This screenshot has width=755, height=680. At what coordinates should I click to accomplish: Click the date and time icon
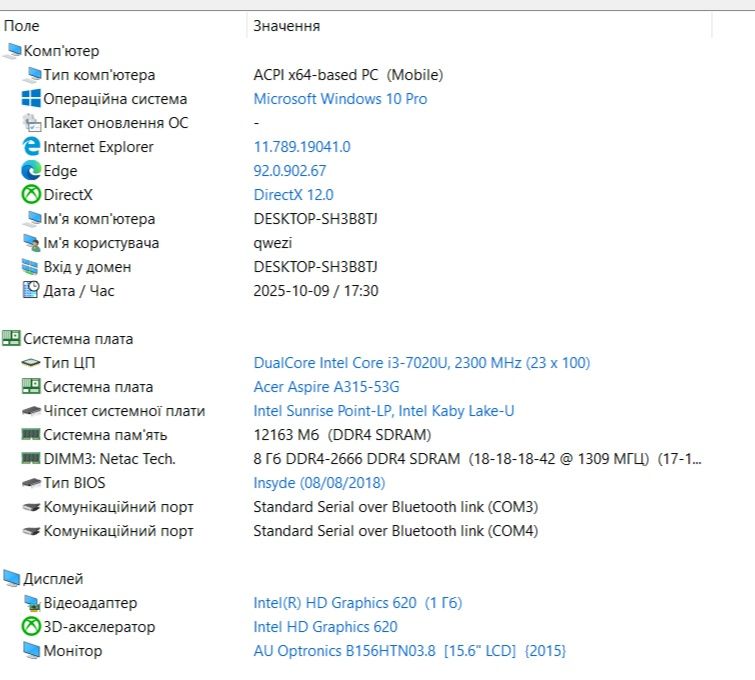click(x=31, y=291)
